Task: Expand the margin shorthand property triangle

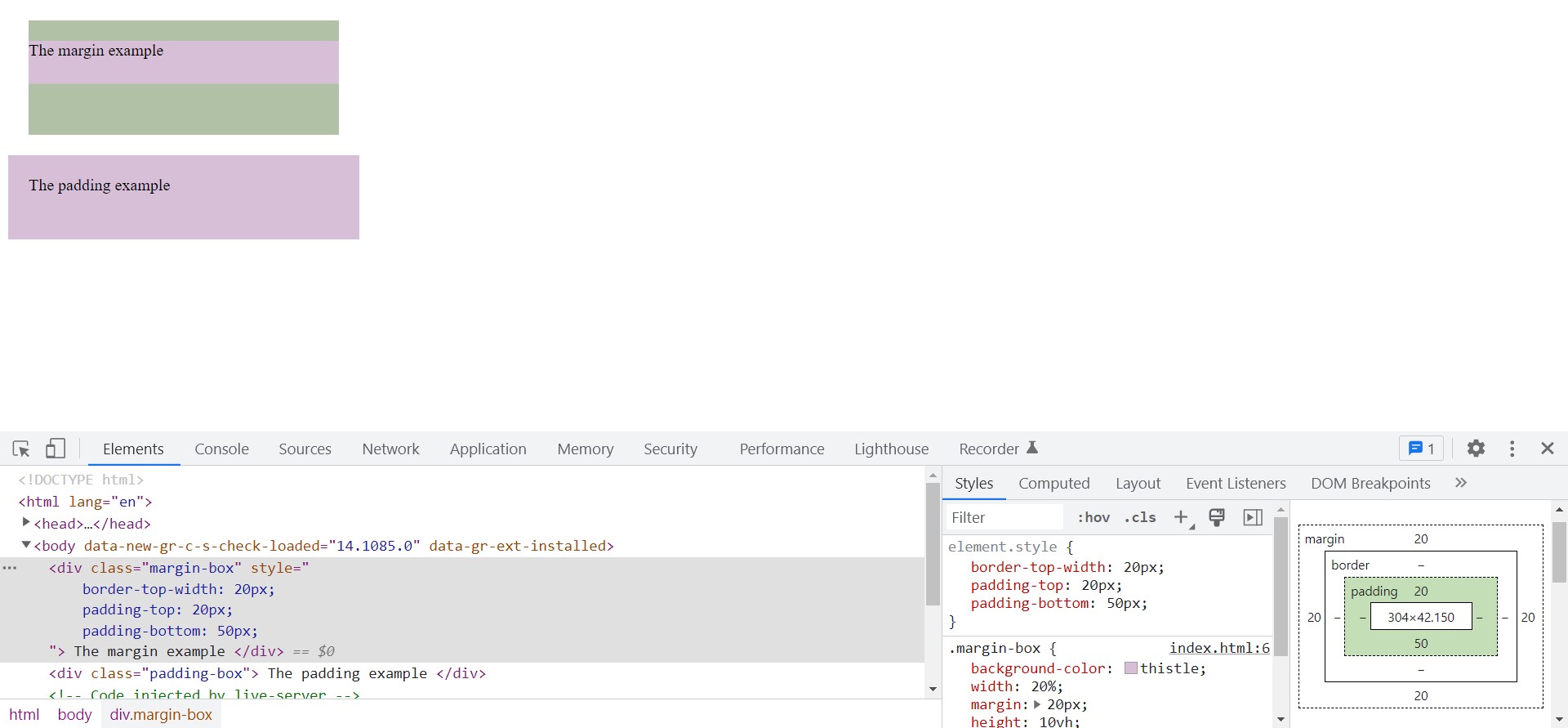Action: point(1037,704)
